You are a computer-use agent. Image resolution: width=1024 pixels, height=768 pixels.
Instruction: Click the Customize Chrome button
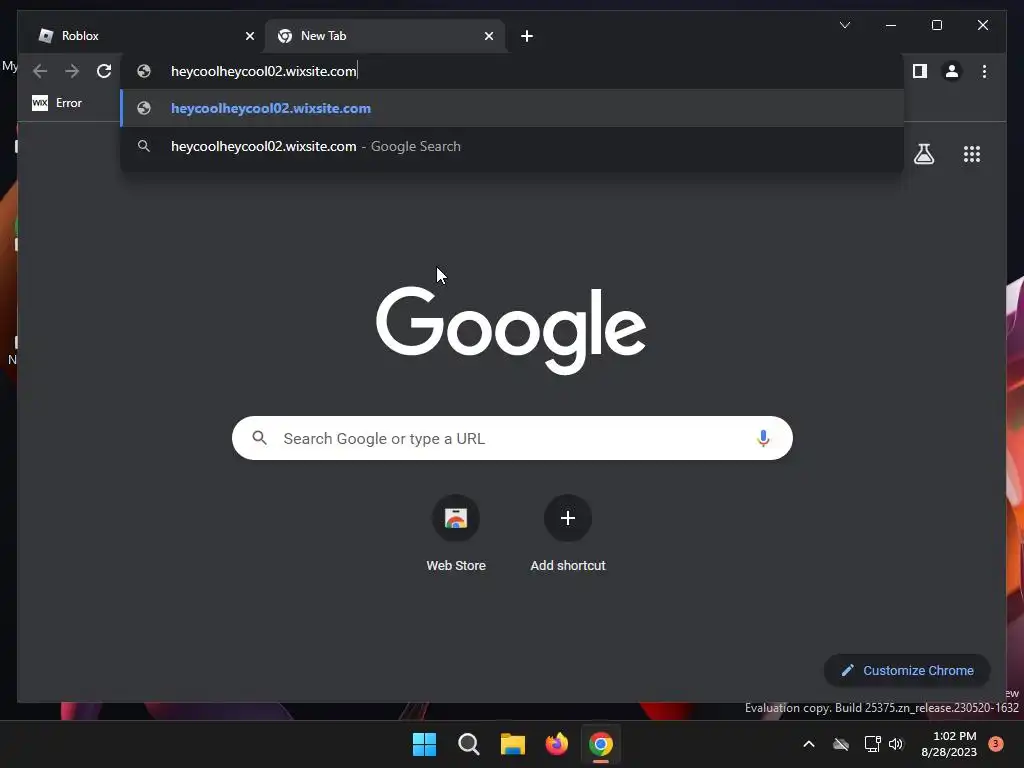tap(907, 671)
